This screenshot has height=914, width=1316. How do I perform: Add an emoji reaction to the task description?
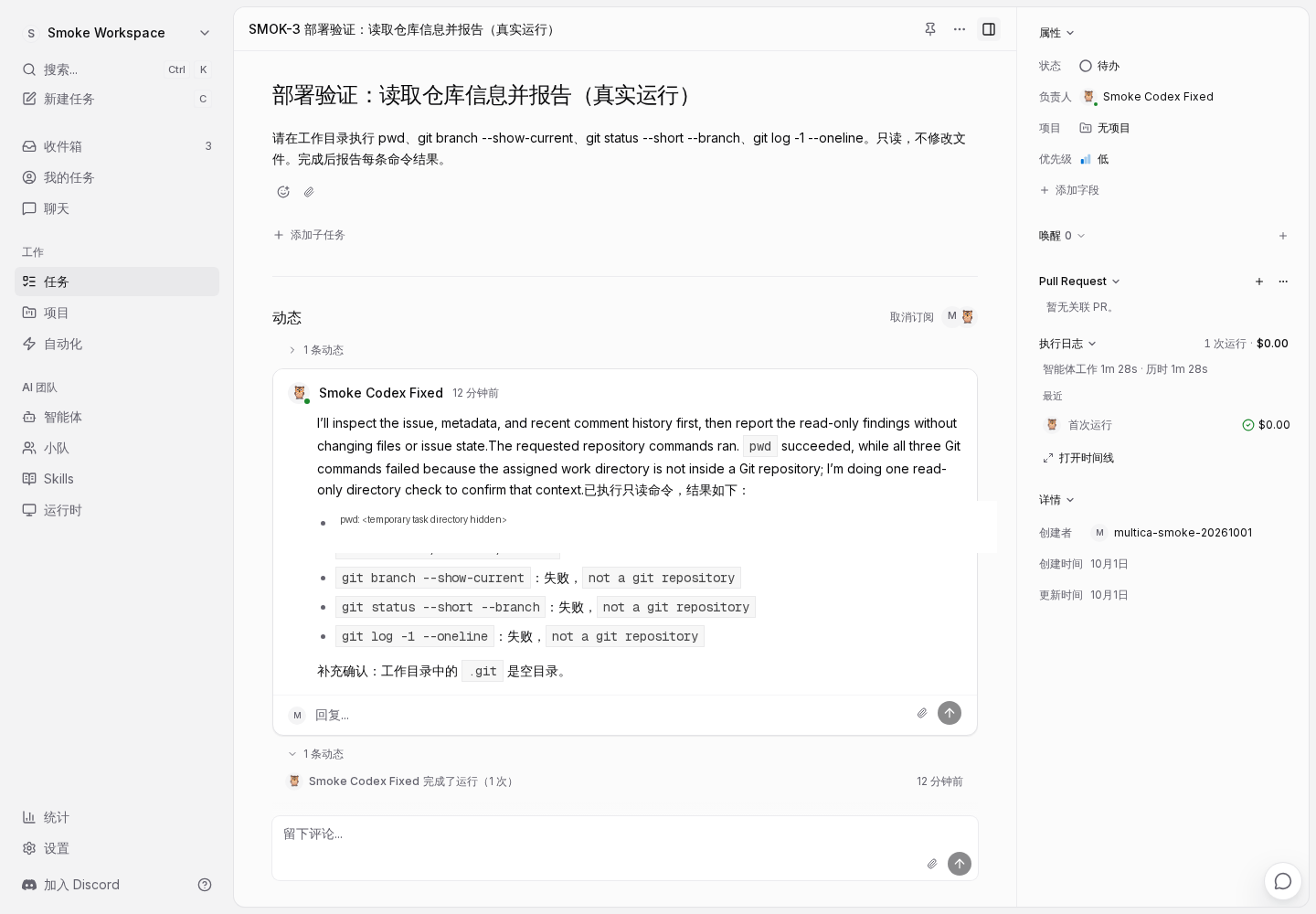coord(283,192)
